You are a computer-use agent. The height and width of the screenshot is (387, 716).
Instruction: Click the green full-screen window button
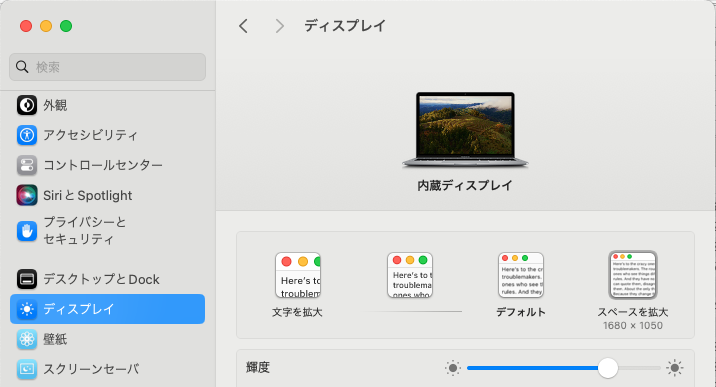66,26
